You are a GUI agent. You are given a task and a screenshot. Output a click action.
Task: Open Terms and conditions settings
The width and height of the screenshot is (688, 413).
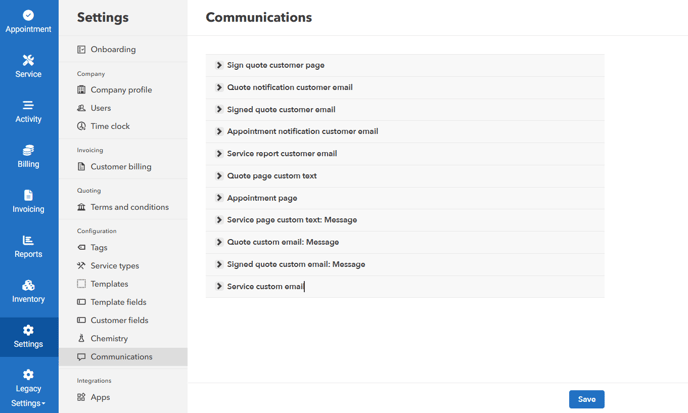(129, 207)
